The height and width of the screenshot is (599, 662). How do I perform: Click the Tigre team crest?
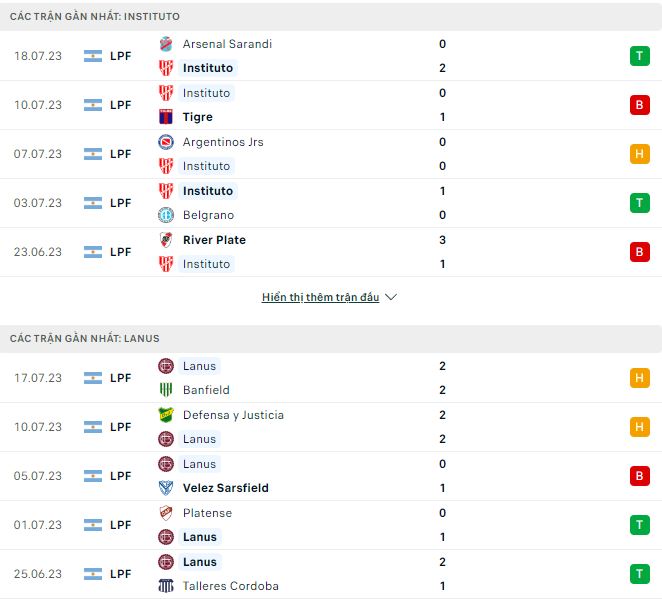[166, 117]
